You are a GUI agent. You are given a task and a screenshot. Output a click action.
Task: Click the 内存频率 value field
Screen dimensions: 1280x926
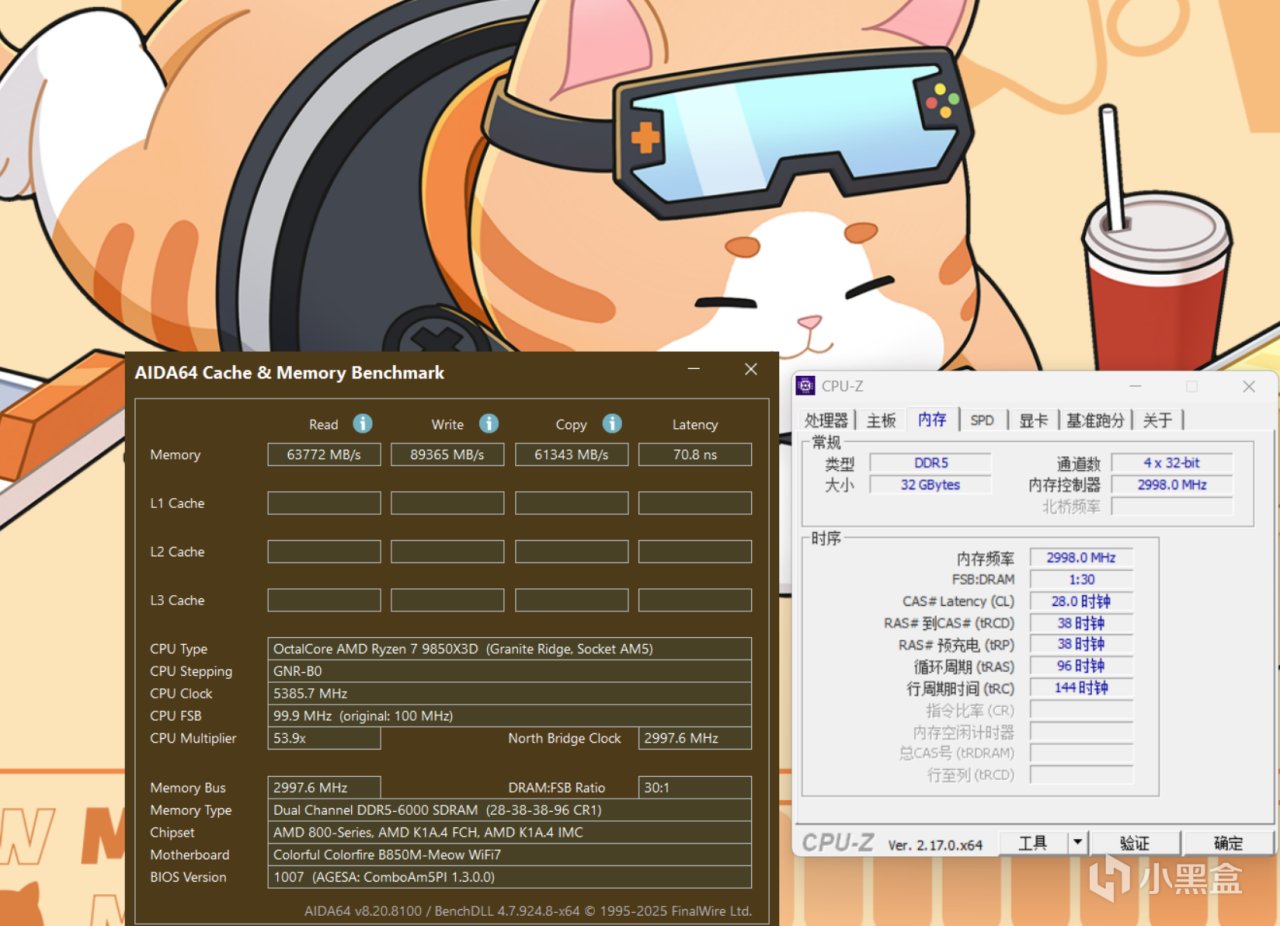coord(1081,558)
